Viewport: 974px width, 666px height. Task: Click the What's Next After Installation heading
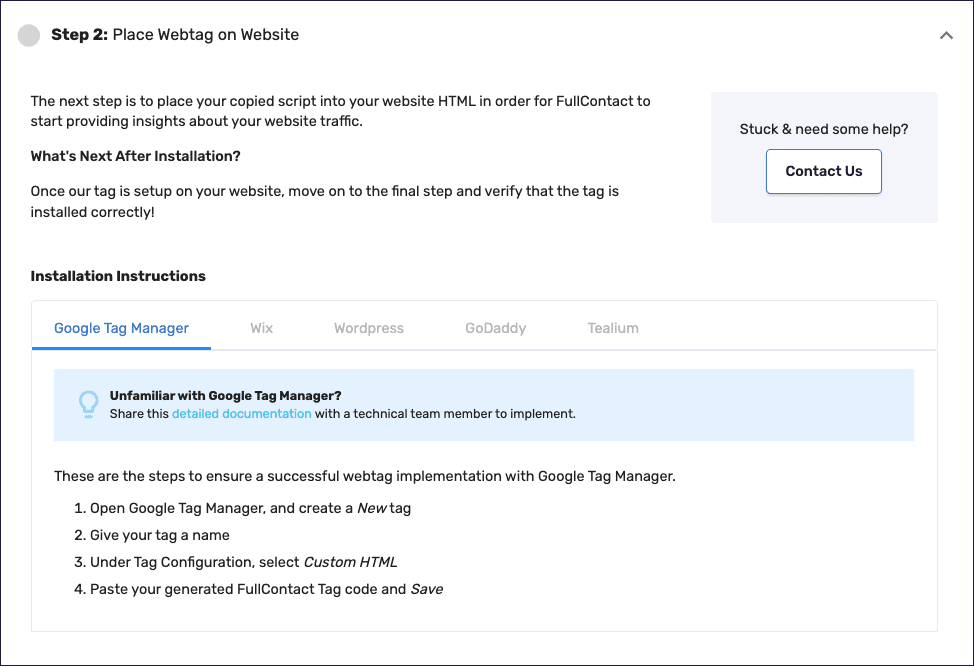point(135,156)
